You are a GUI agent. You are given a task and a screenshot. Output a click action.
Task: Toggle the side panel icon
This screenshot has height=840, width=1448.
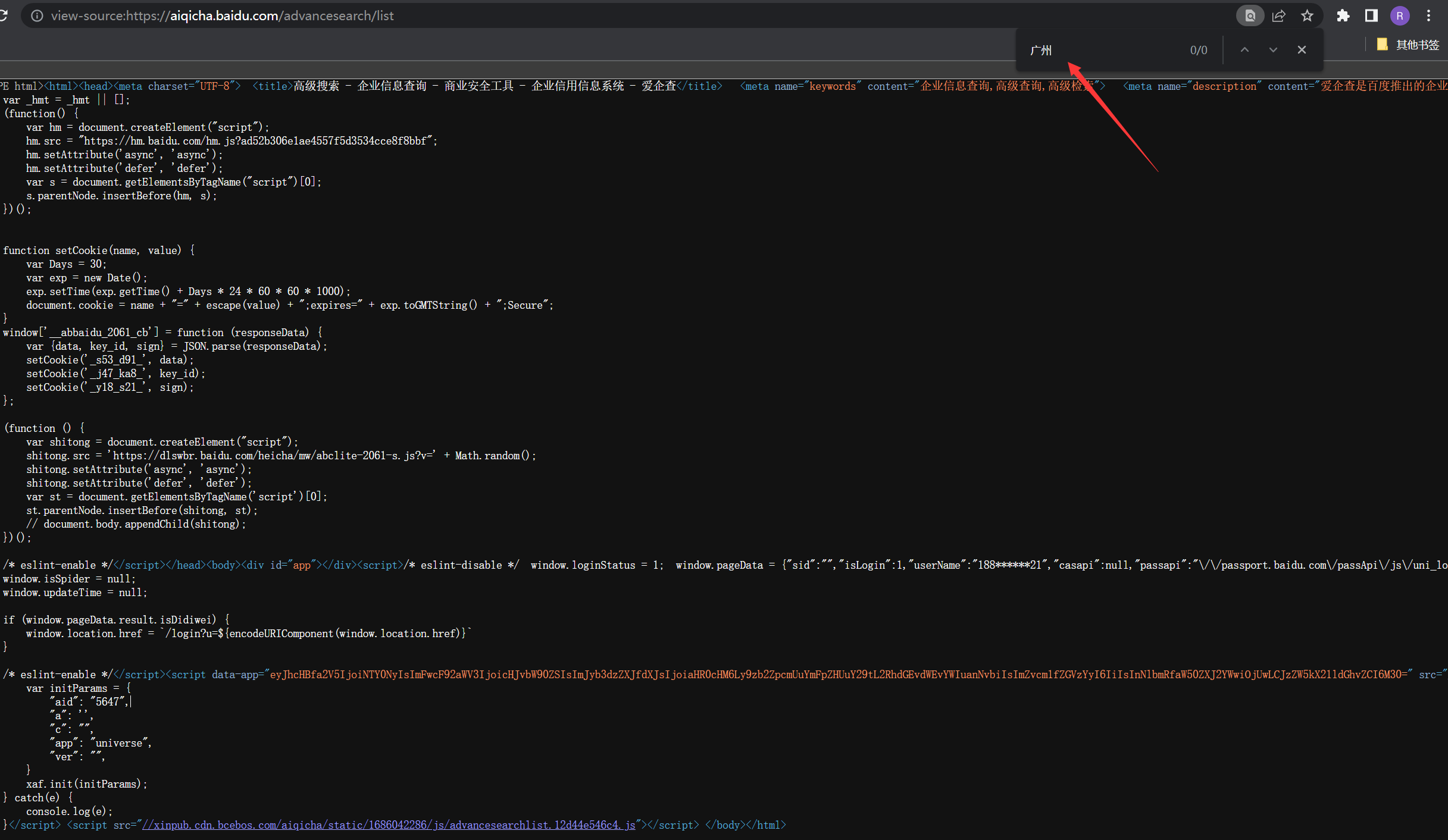click(1371, 15)
